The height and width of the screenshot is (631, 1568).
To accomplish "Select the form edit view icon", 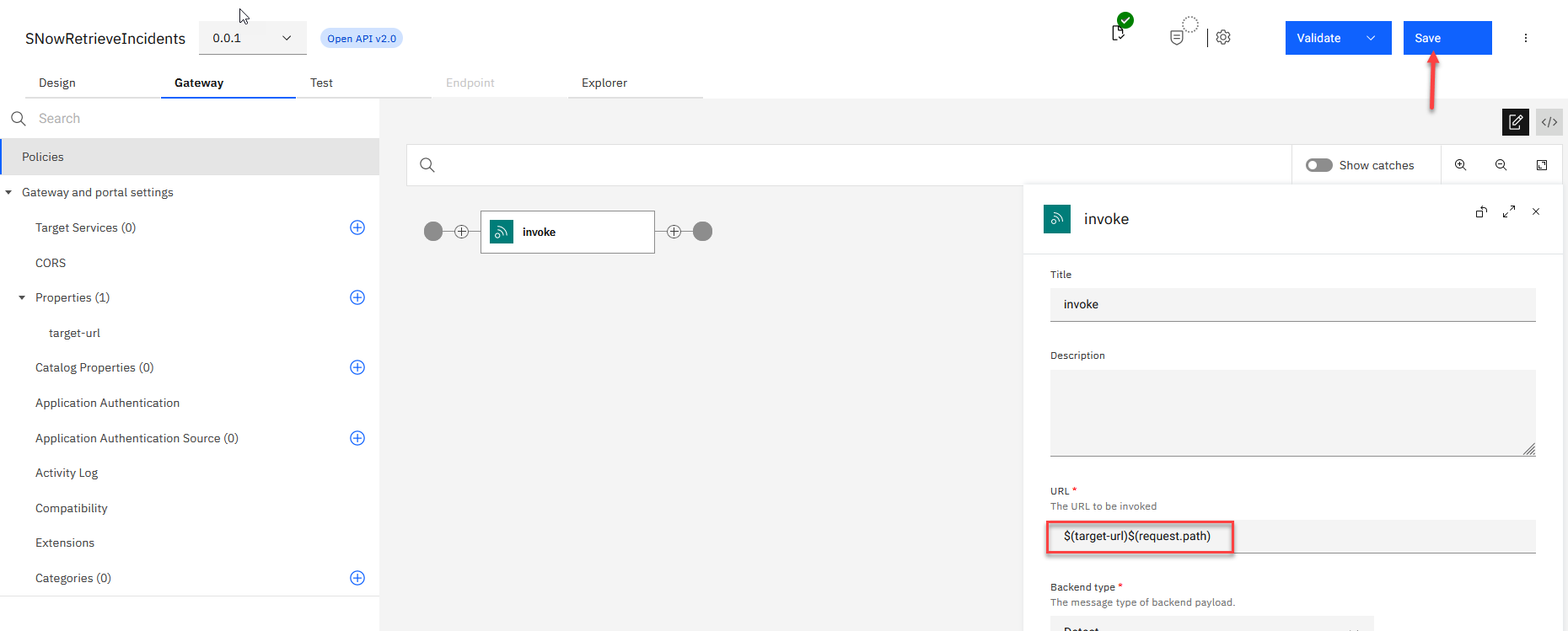I will tap(1515, 122).
